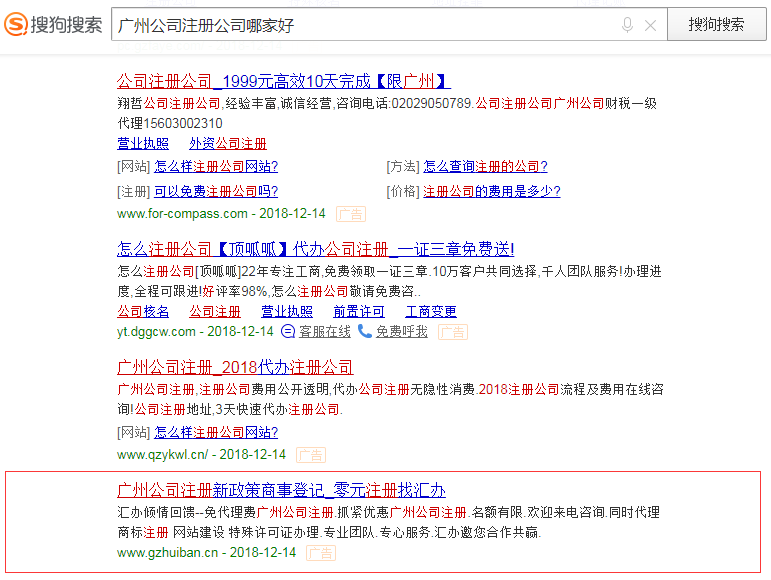771x580 pixels.
Task: Open 怎么查询注册的公司? link
Action: pos(485,167)
